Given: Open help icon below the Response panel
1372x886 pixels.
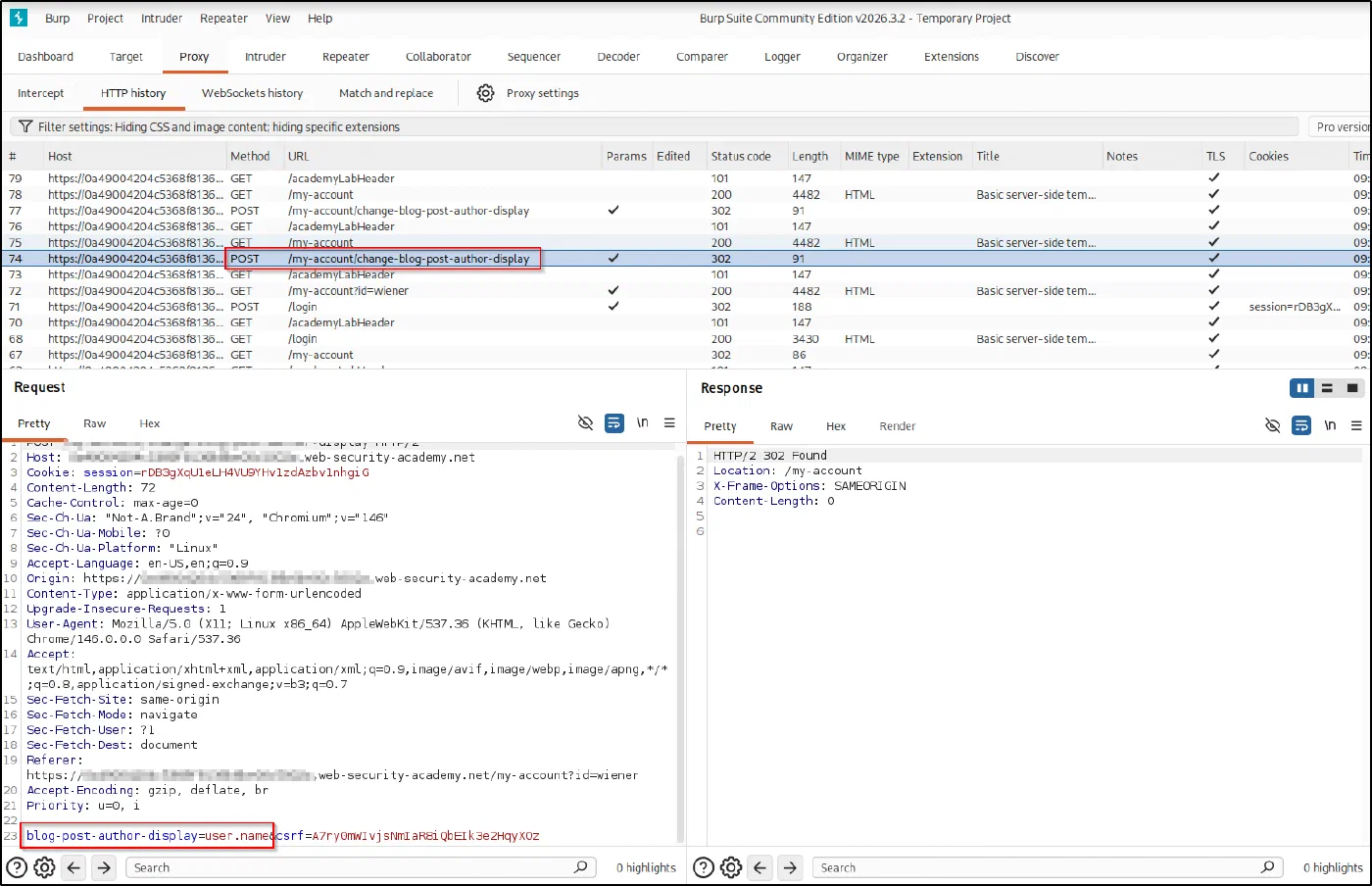Looking at the screenshot, I should [x=703, y=867].
